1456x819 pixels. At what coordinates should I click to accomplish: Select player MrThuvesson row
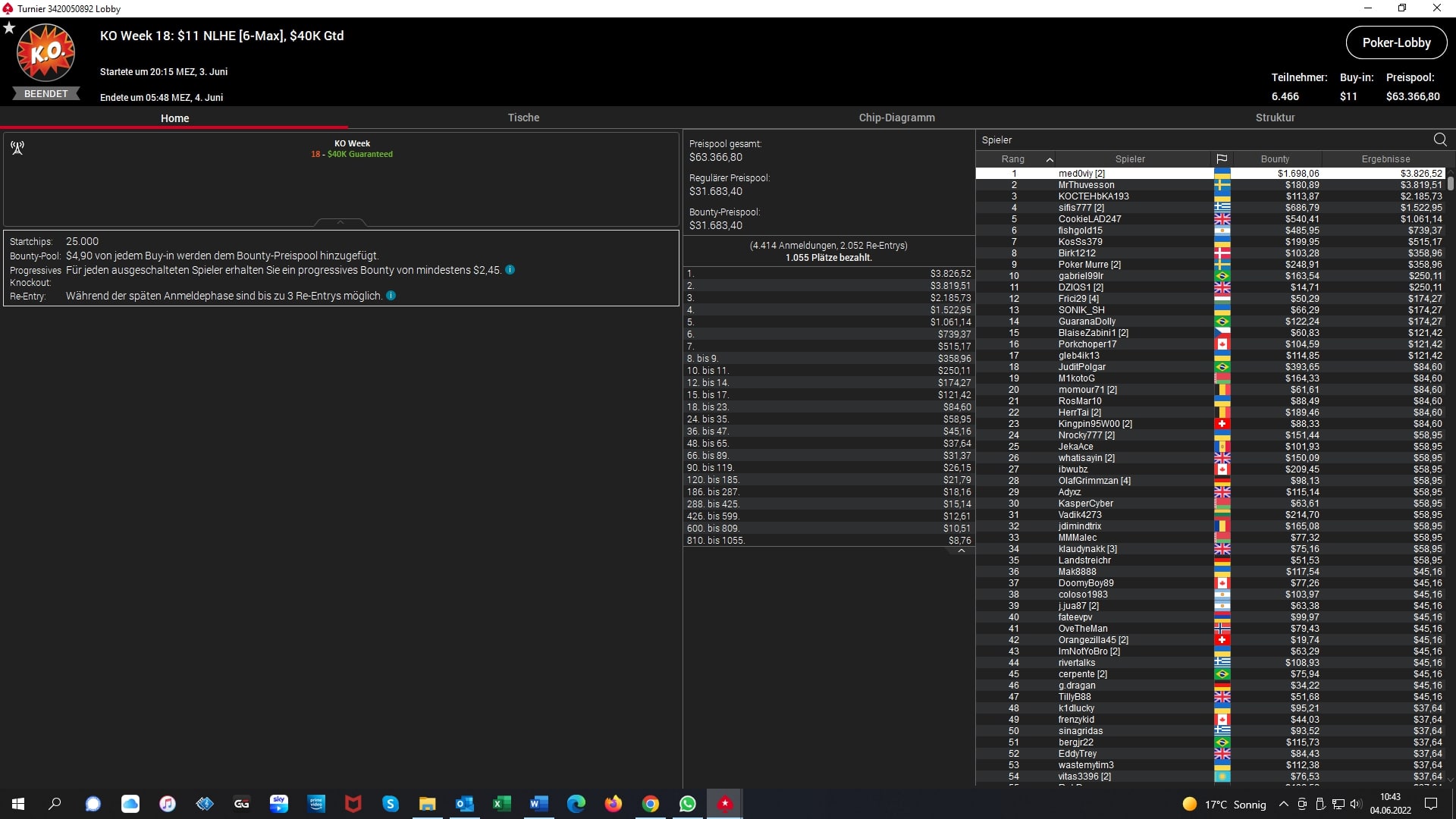click(1086, 185)
